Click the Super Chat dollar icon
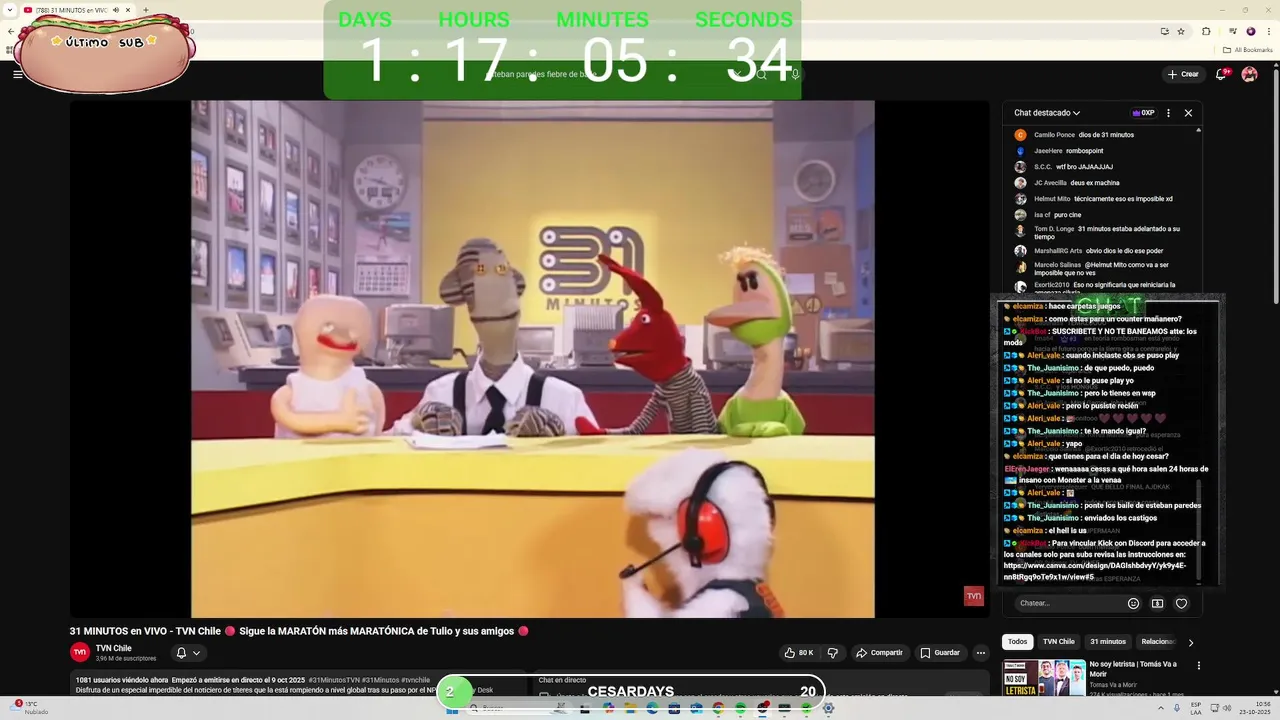Screen dimensions: 1280x720 (1157, 603)
